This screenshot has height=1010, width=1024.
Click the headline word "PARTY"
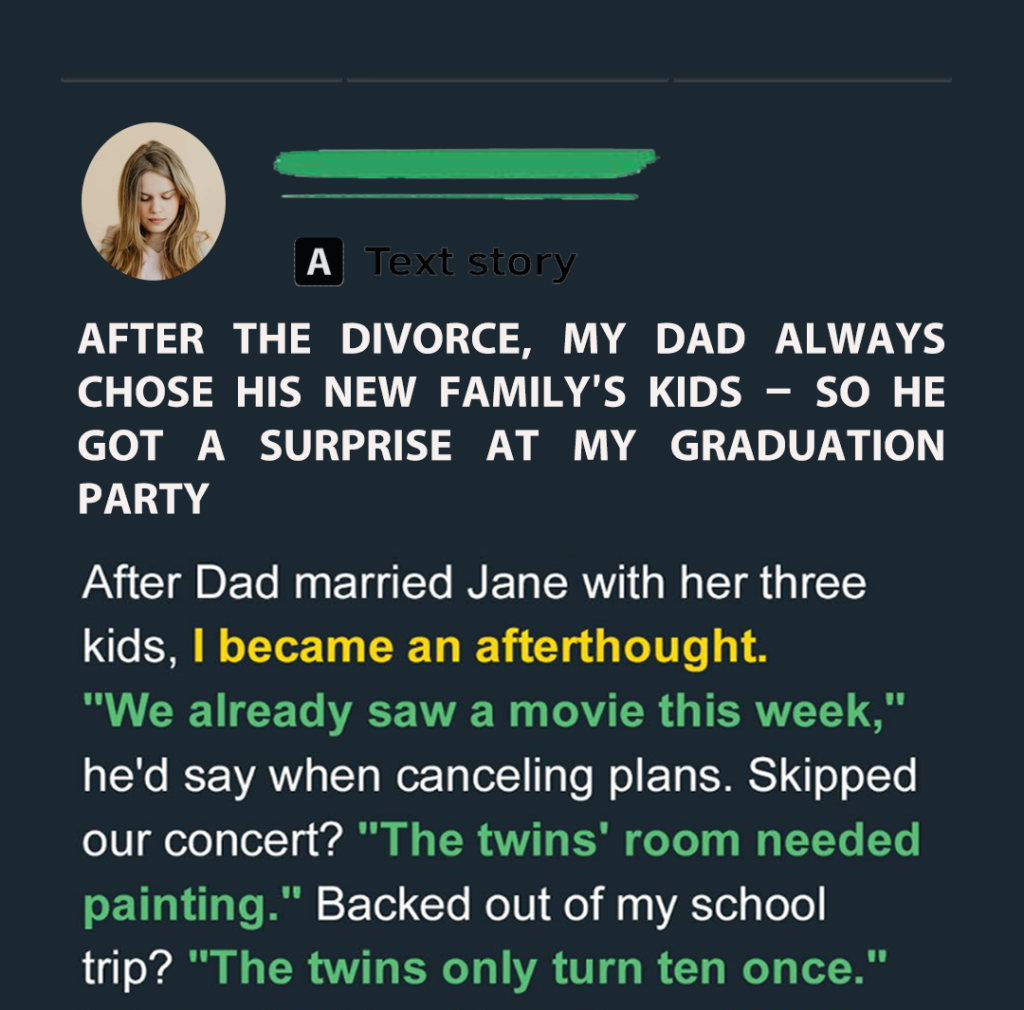[143, 499]
